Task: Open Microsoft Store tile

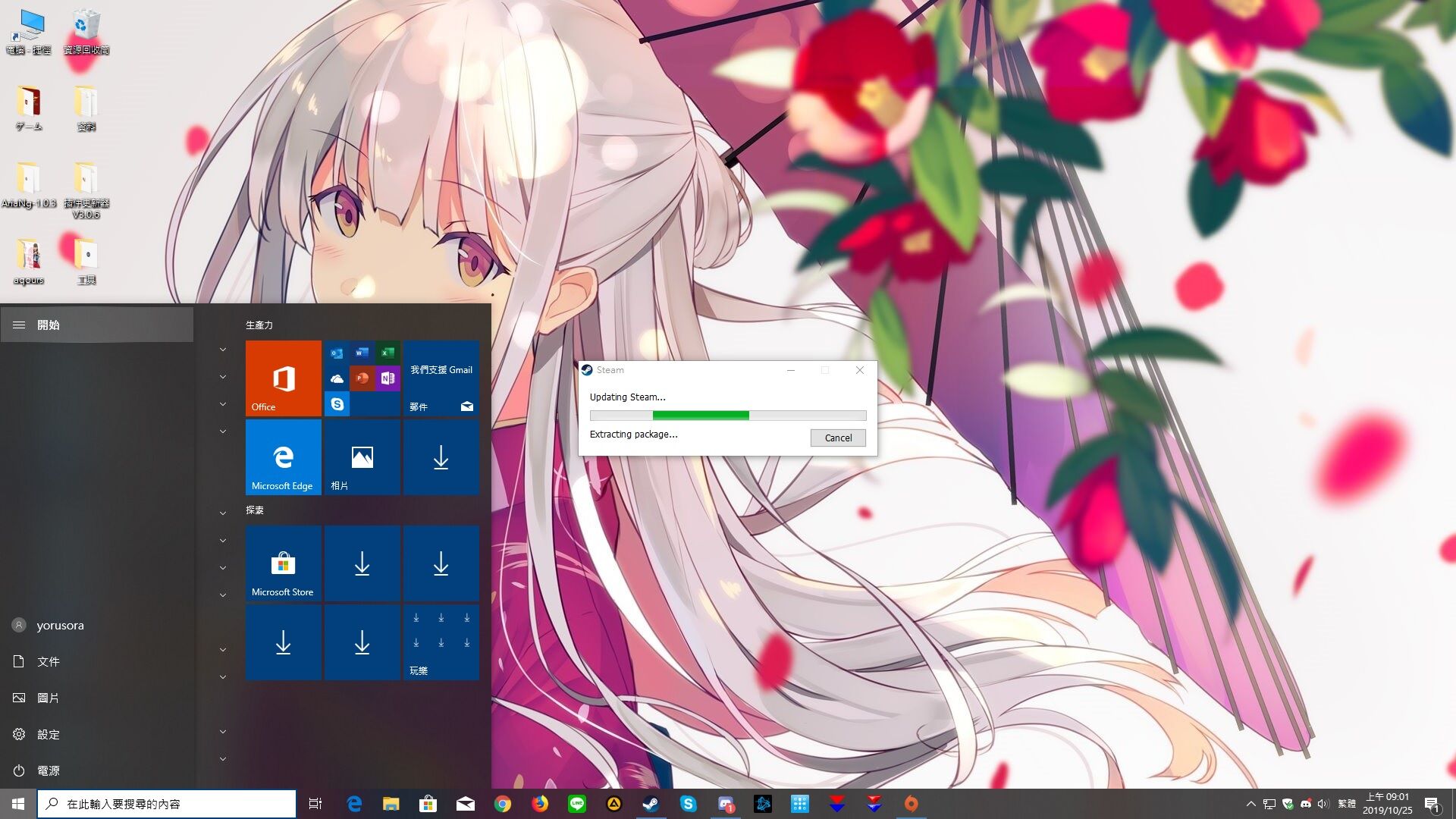Action: 283,564
